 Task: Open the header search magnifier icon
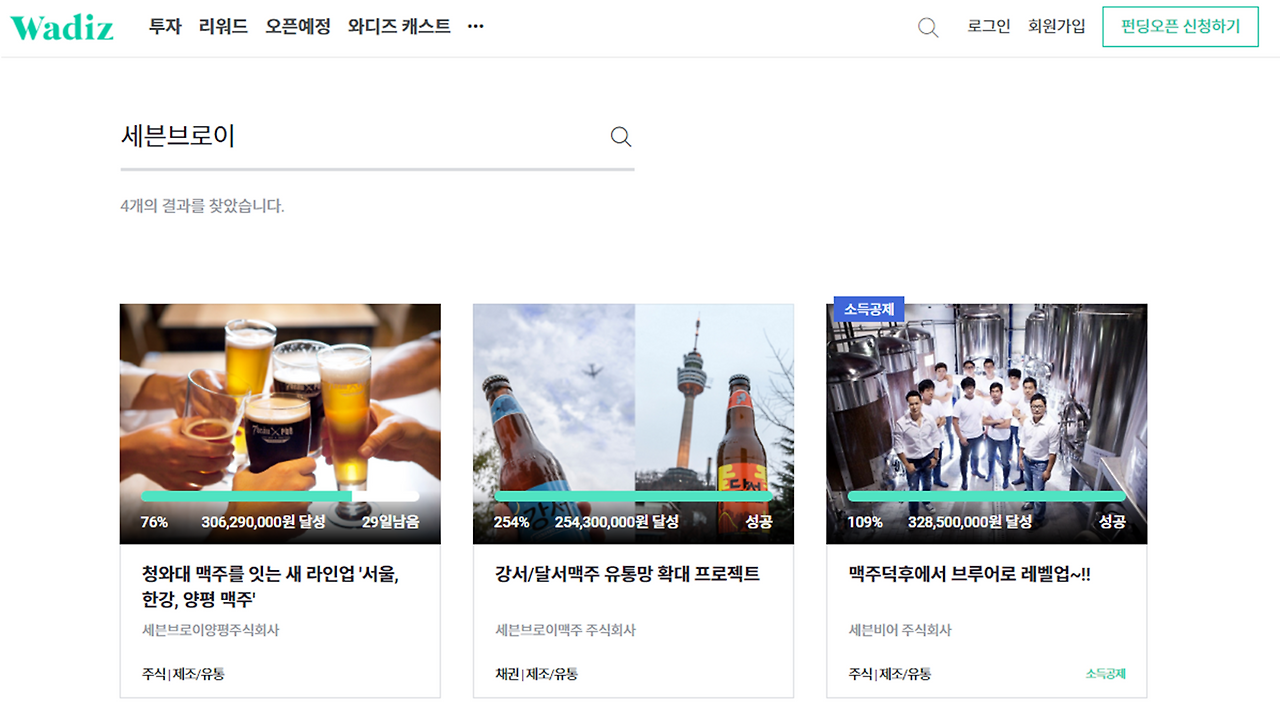(928, 28)
